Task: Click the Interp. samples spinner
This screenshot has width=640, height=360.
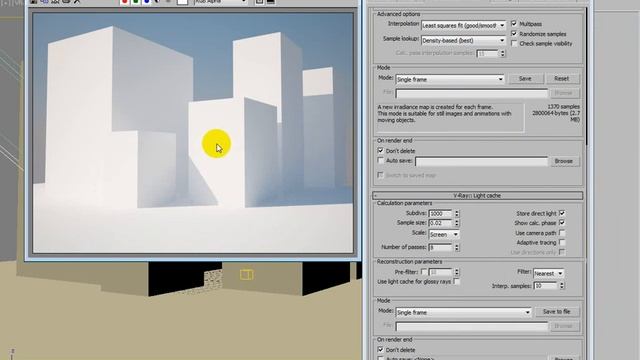Action: coord(562,286)
